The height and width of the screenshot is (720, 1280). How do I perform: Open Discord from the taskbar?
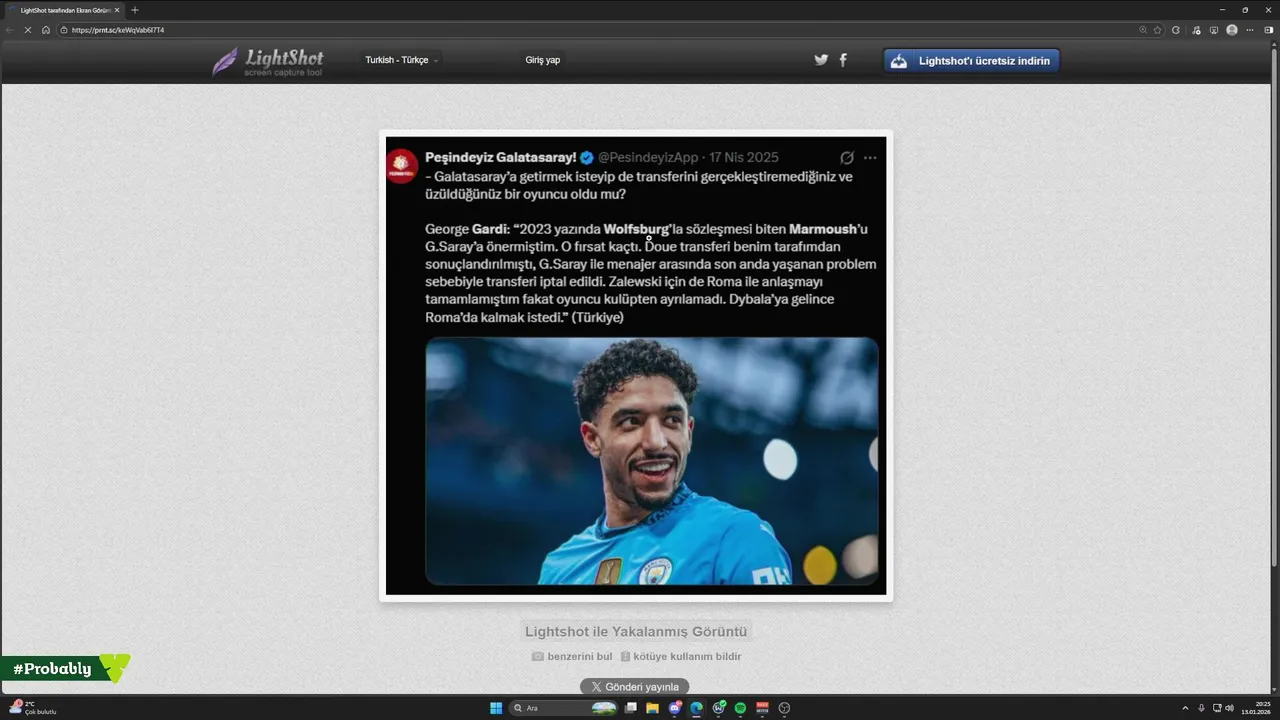click(675, 708)
